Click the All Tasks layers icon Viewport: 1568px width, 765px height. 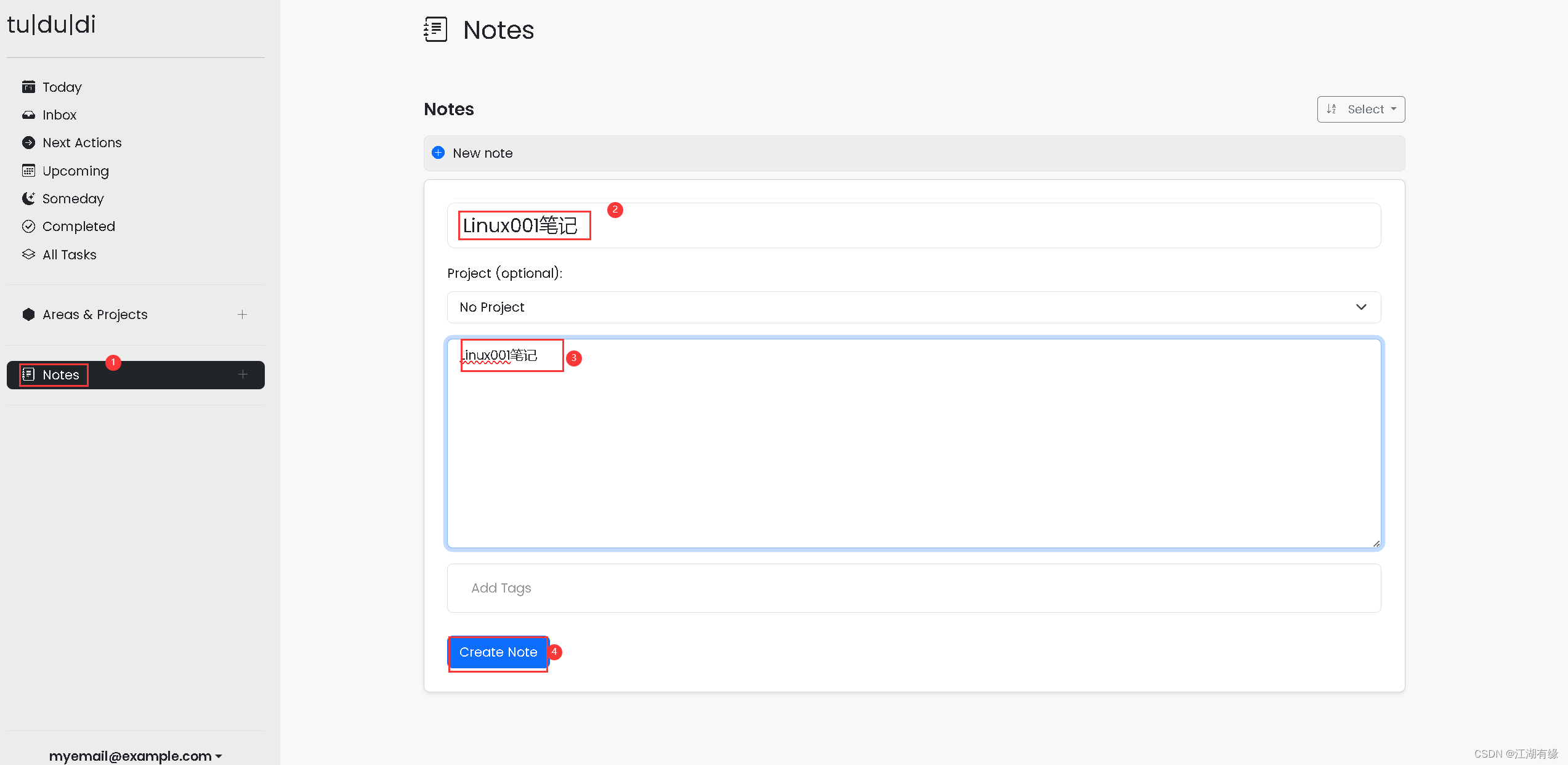28,254
